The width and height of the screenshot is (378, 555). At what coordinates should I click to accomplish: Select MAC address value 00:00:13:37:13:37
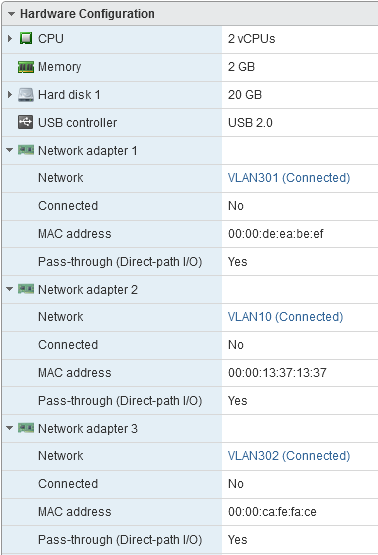point(277,373)
